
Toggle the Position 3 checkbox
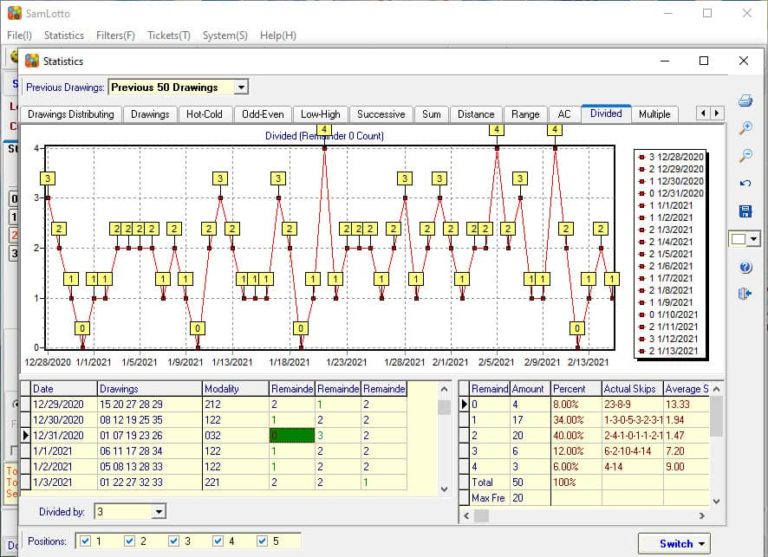click(x=171, y=541)
